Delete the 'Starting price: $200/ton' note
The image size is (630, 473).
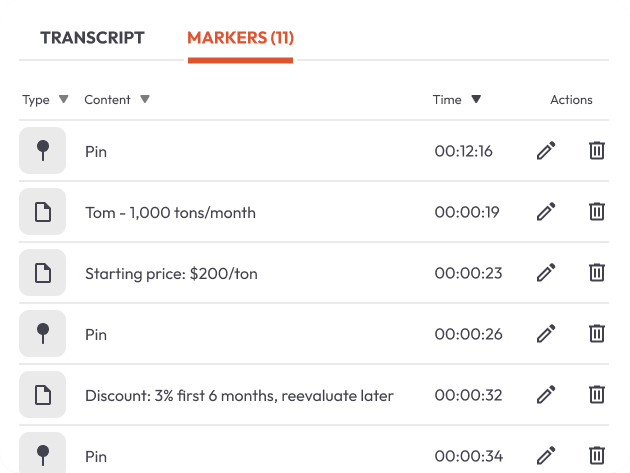click(x=597, y=273)
